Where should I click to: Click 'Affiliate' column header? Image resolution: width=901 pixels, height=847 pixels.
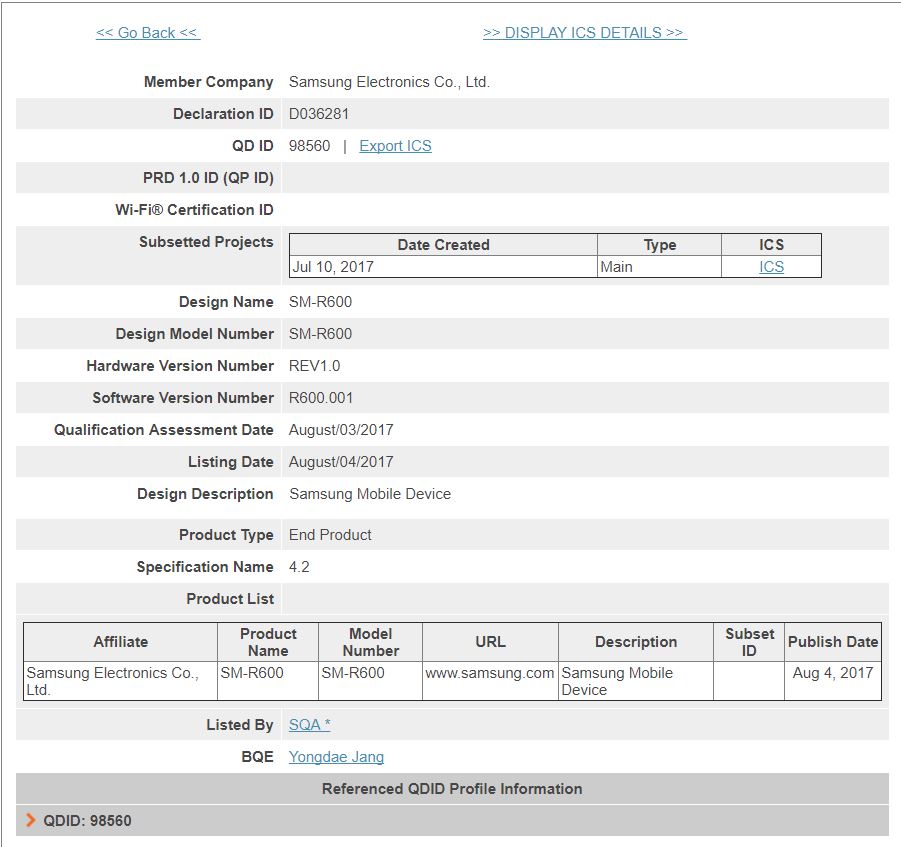coord(121,642)
